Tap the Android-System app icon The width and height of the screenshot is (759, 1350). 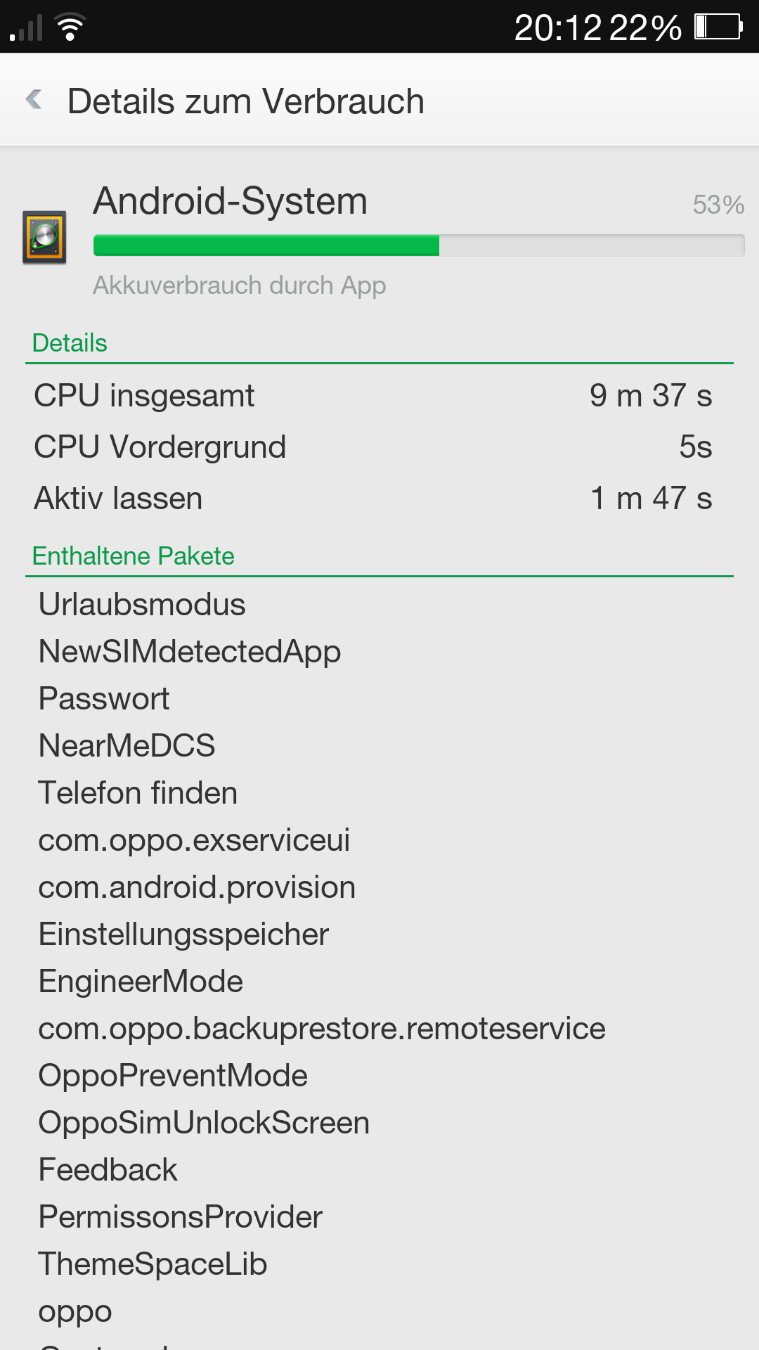[44, 237]
